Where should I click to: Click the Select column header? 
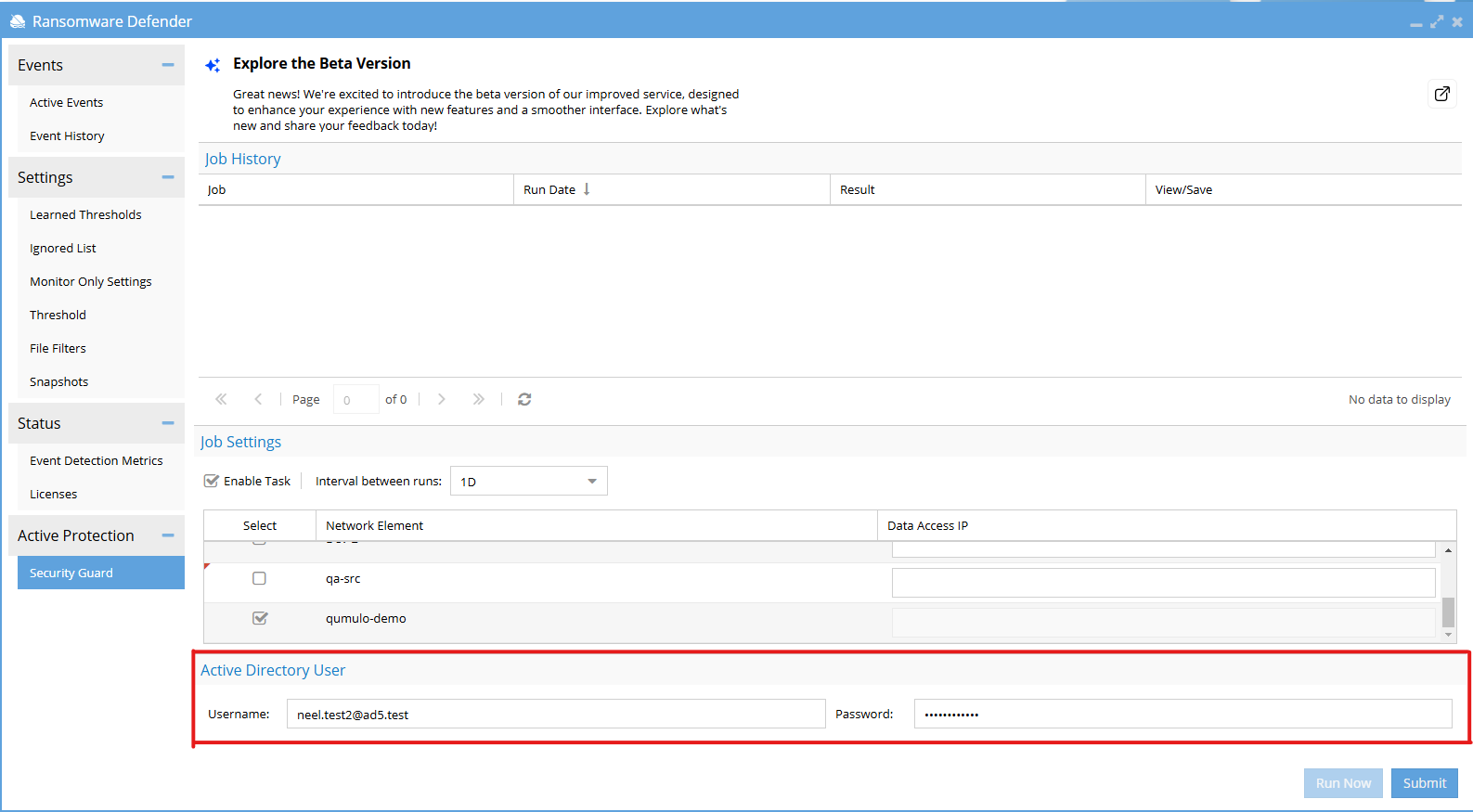point(260,525)
